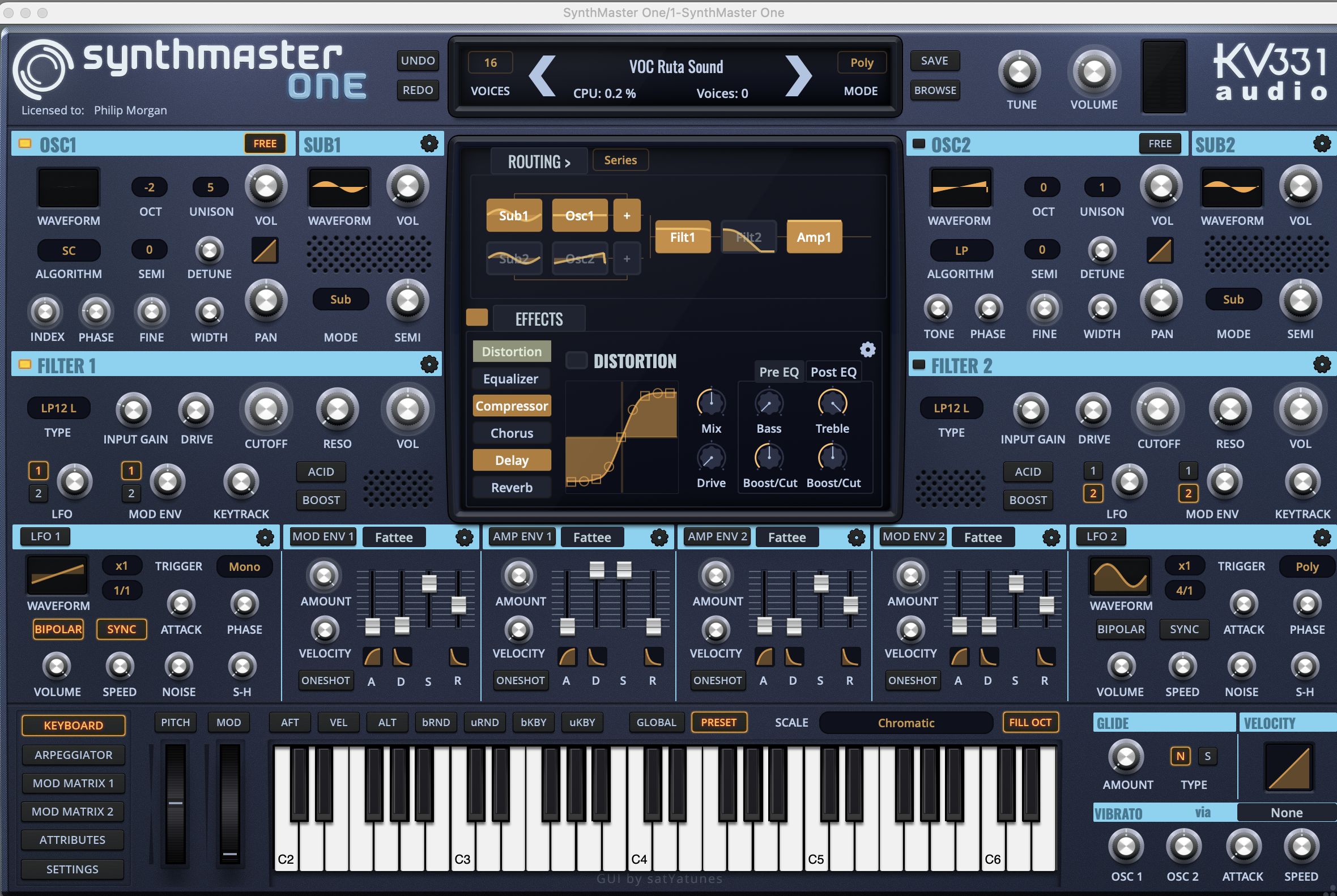Image resolution: width=1337 pixels, height=896 pixels.
Task: Open the LFO 1 settings gear
Action: [265, 537]
